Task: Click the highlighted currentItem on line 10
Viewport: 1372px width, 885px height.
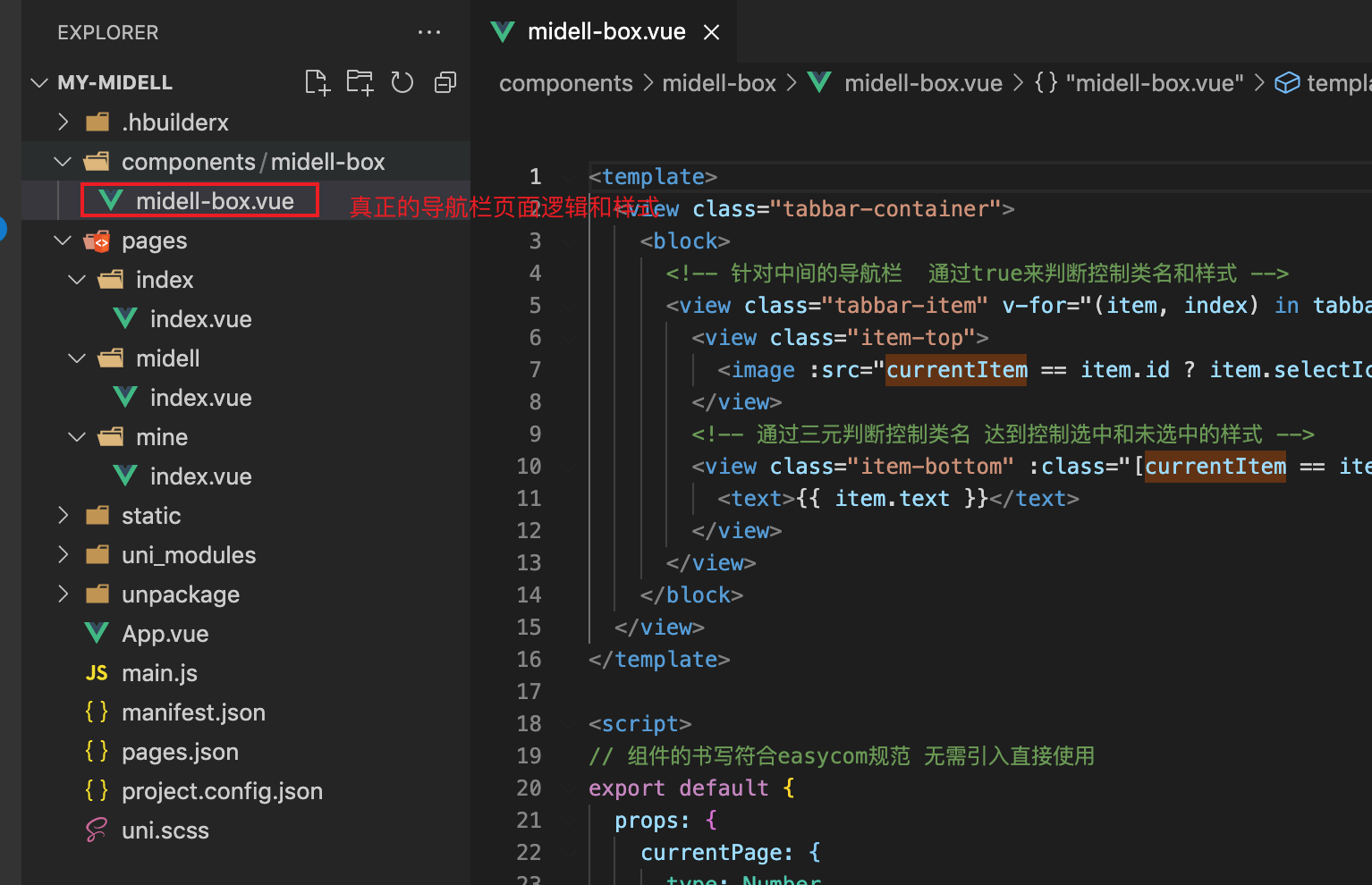Action: pos(1215,466)
